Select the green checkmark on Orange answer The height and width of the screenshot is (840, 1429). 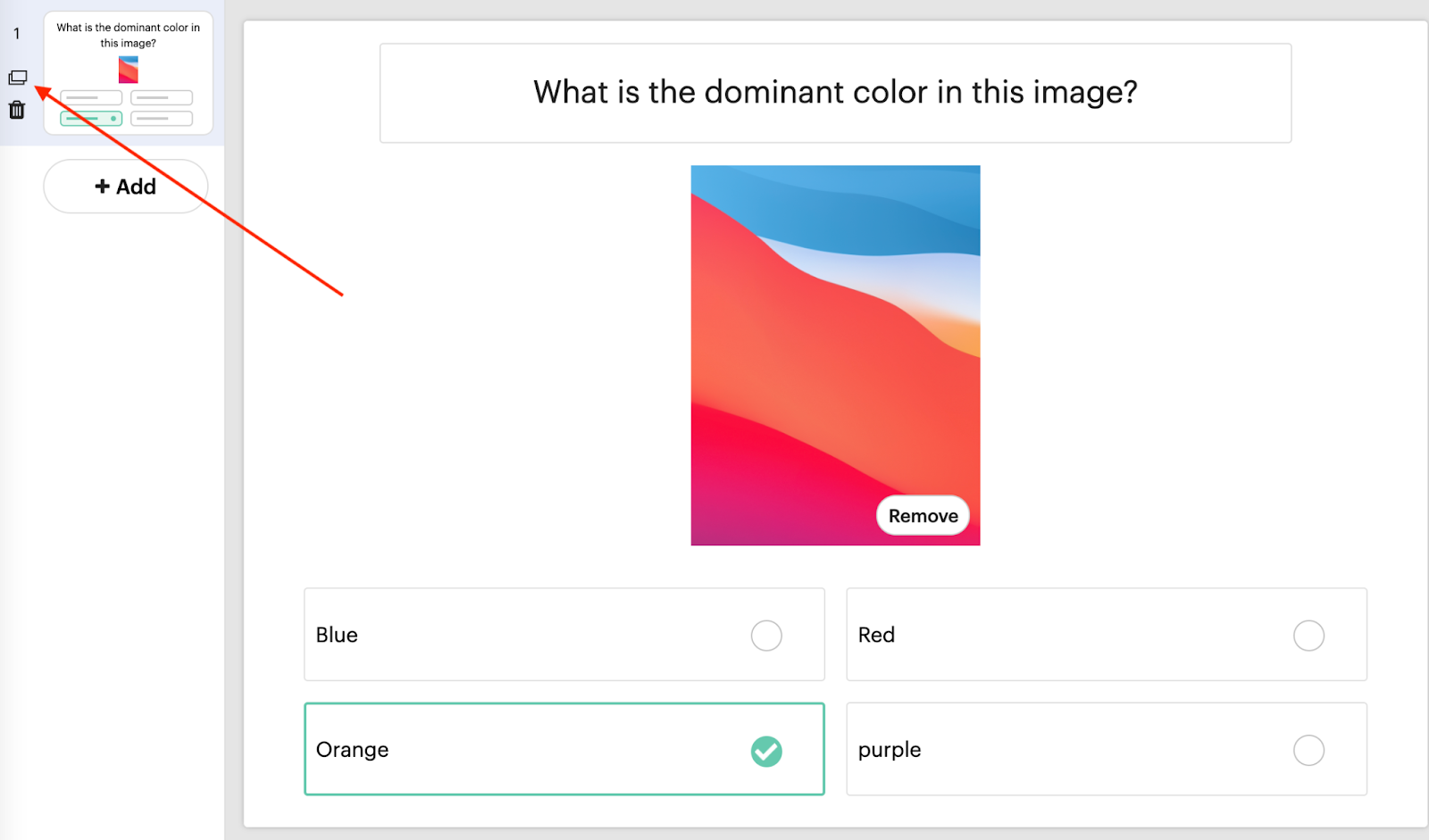coord(766,751)
